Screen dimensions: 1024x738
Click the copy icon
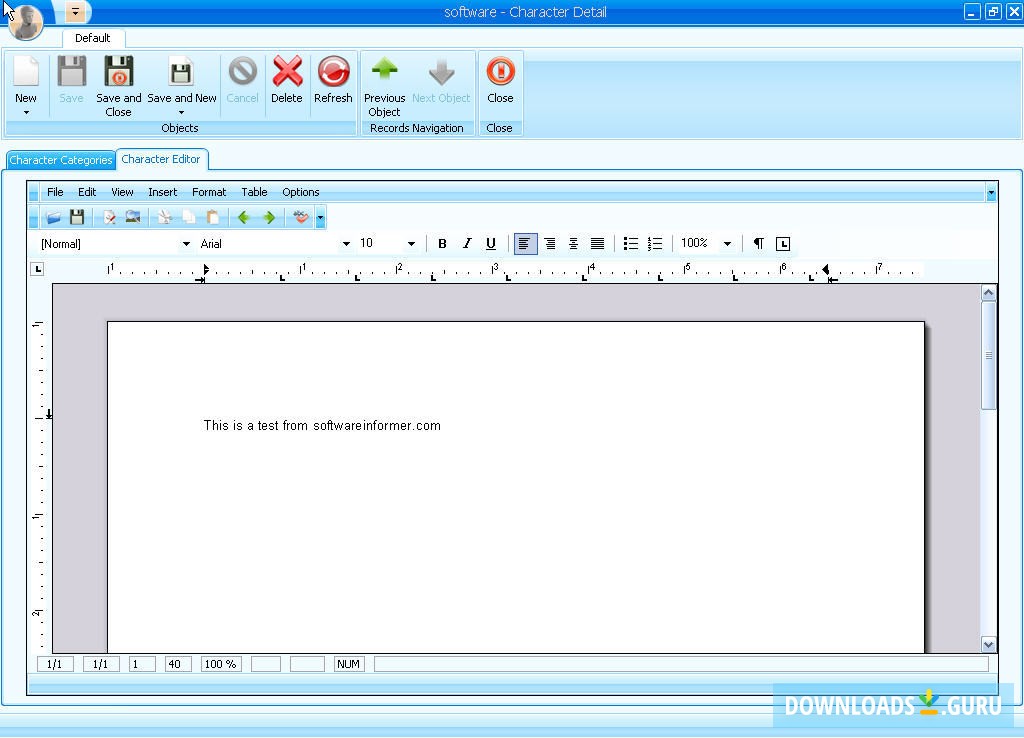click(189, 217)
